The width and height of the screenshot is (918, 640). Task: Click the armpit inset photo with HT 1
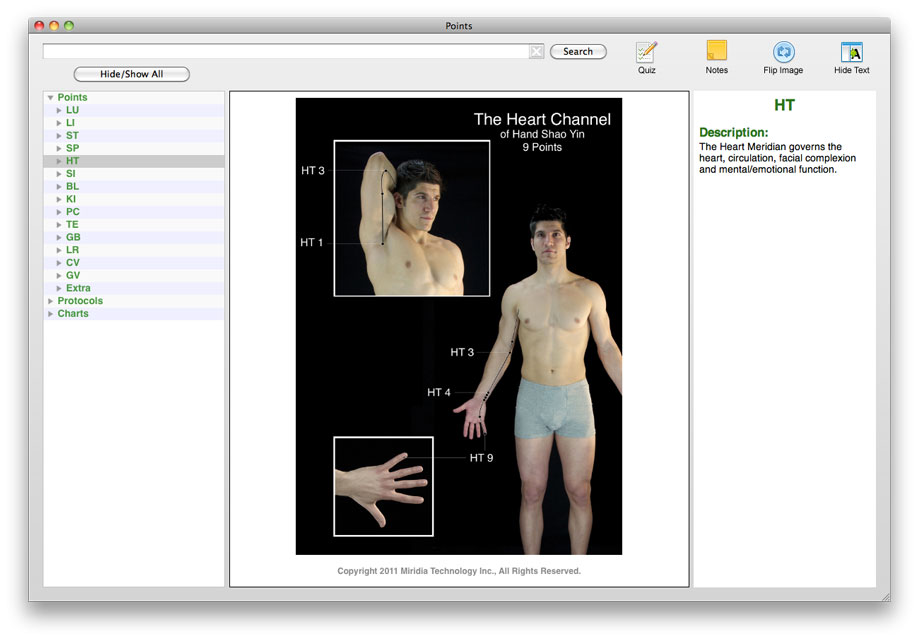click(412, 218)
